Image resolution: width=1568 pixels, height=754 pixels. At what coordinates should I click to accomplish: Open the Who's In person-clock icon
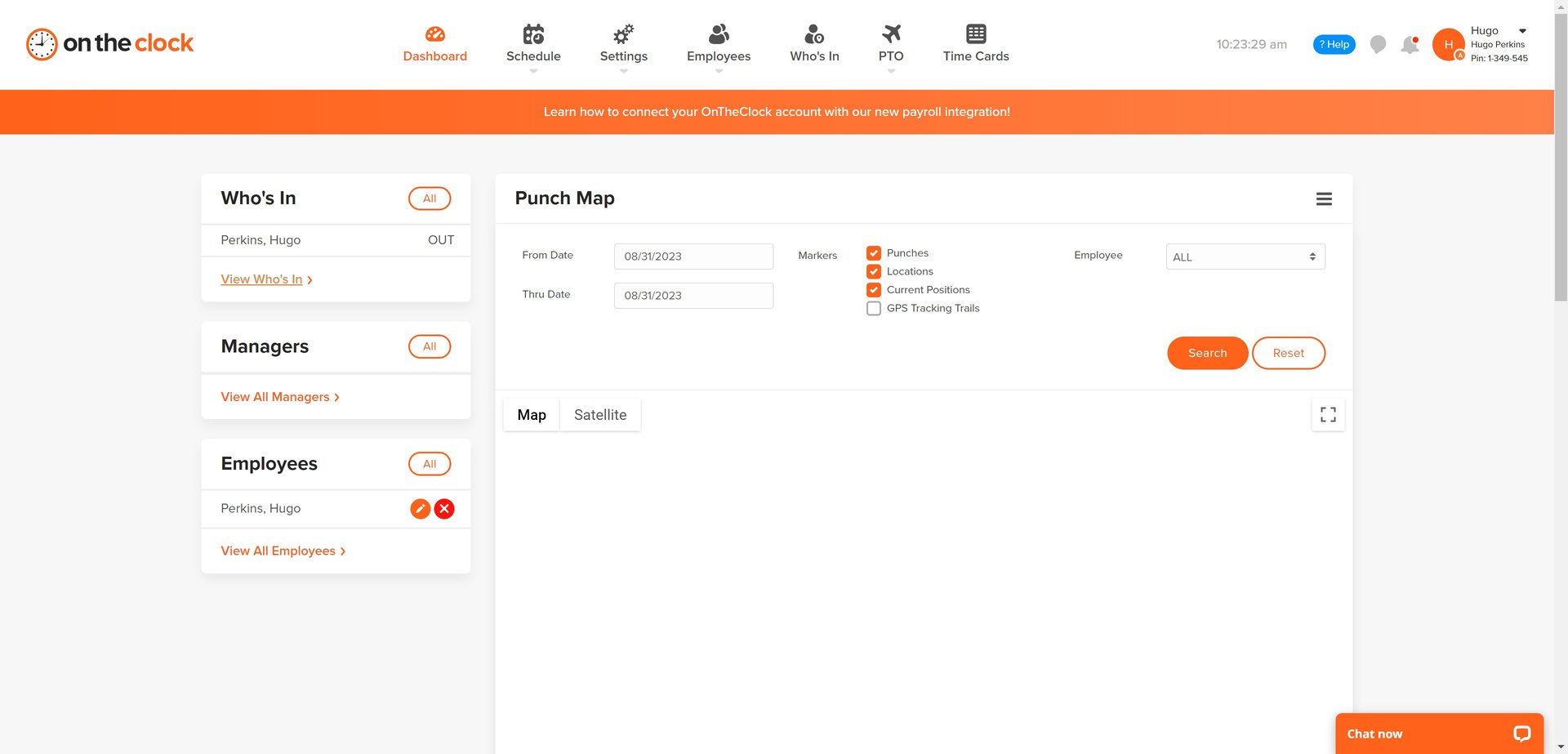click(814, 33)
